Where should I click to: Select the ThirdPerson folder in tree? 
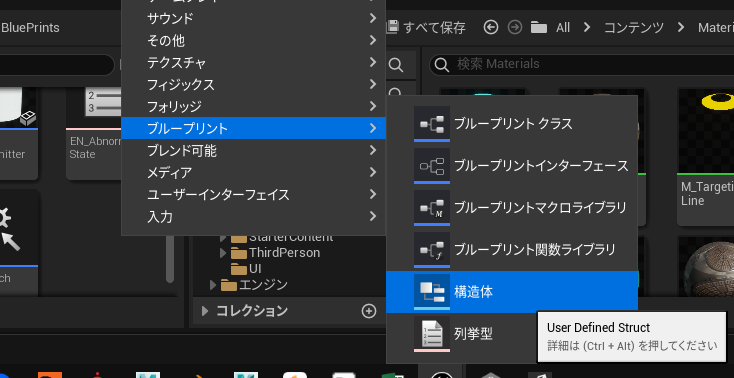(285, 253)
